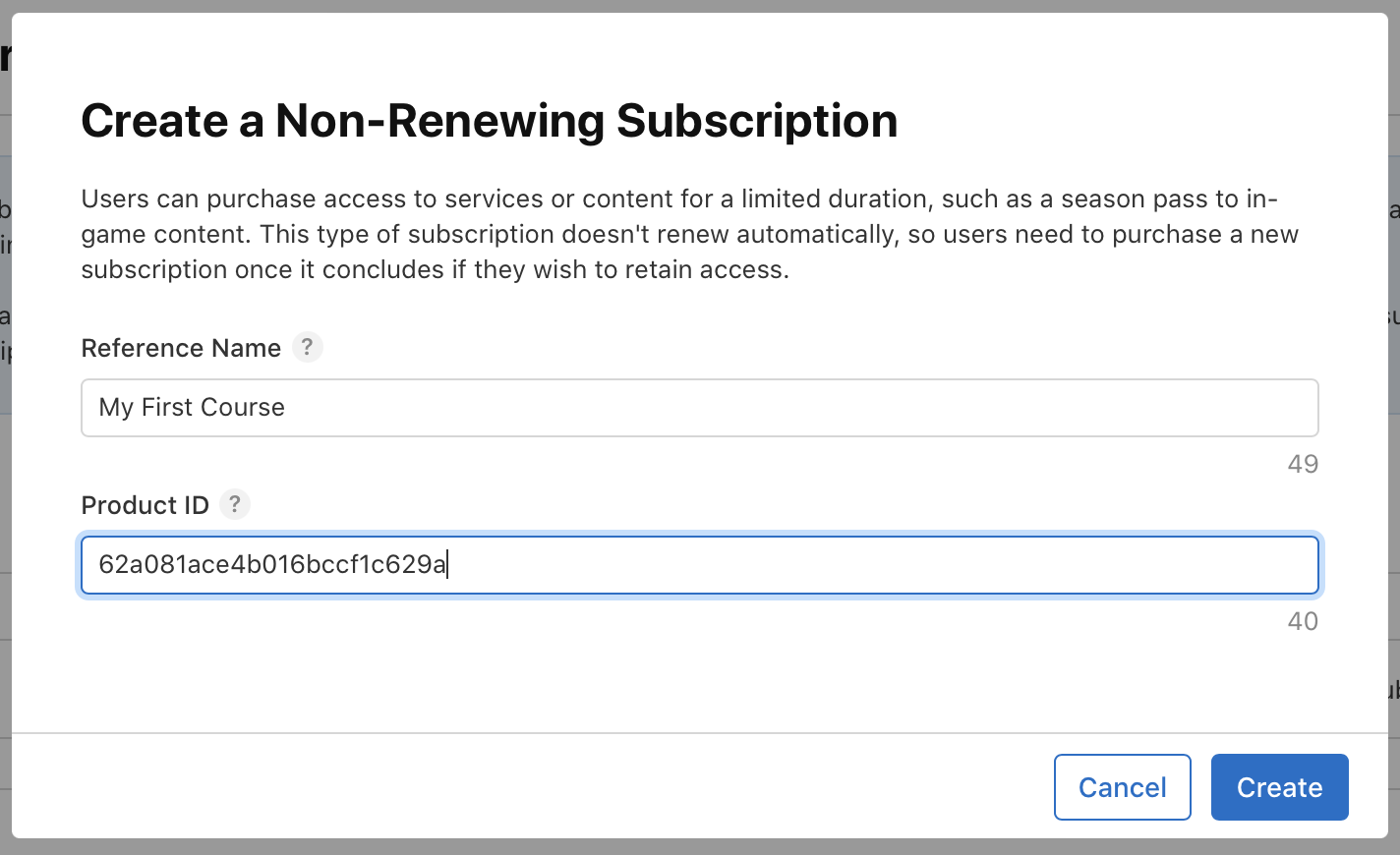Click the Reference Name help question mark
Viewport: 1400px width, 855px height.
click(307, 347)
